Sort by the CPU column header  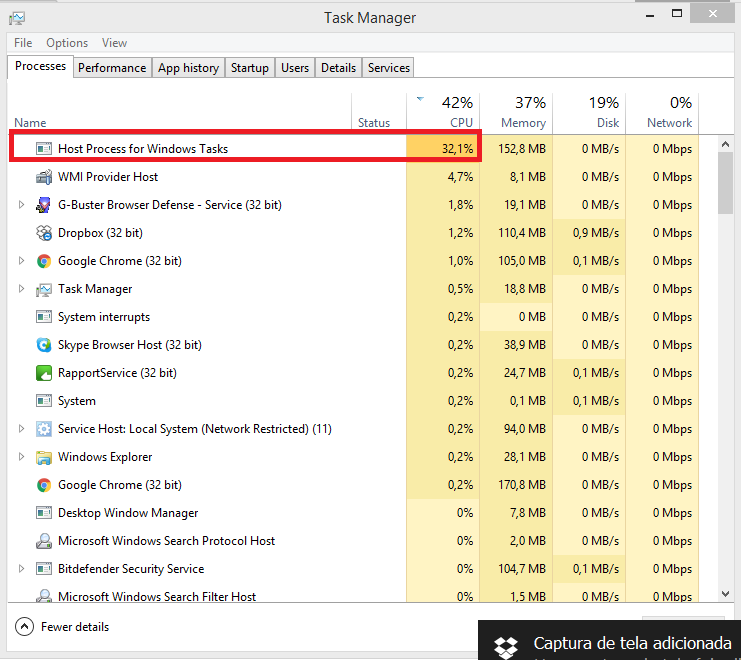tap(443, 112)
